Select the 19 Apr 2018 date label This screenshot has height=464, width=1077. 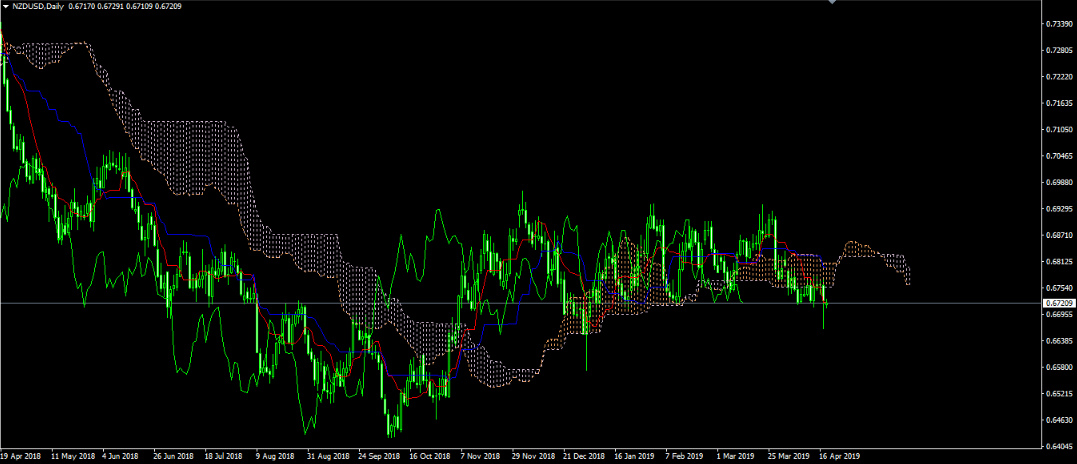[20, 455]
